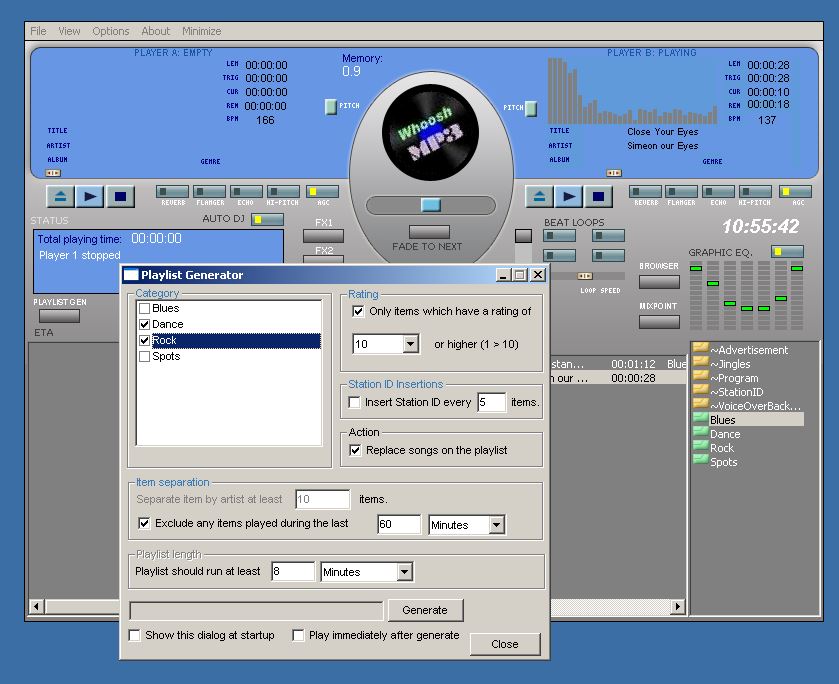The height and width of the screenshot is (684, 839).
Task: Check the Blues category checkbox
Action: tap(144, 309)
